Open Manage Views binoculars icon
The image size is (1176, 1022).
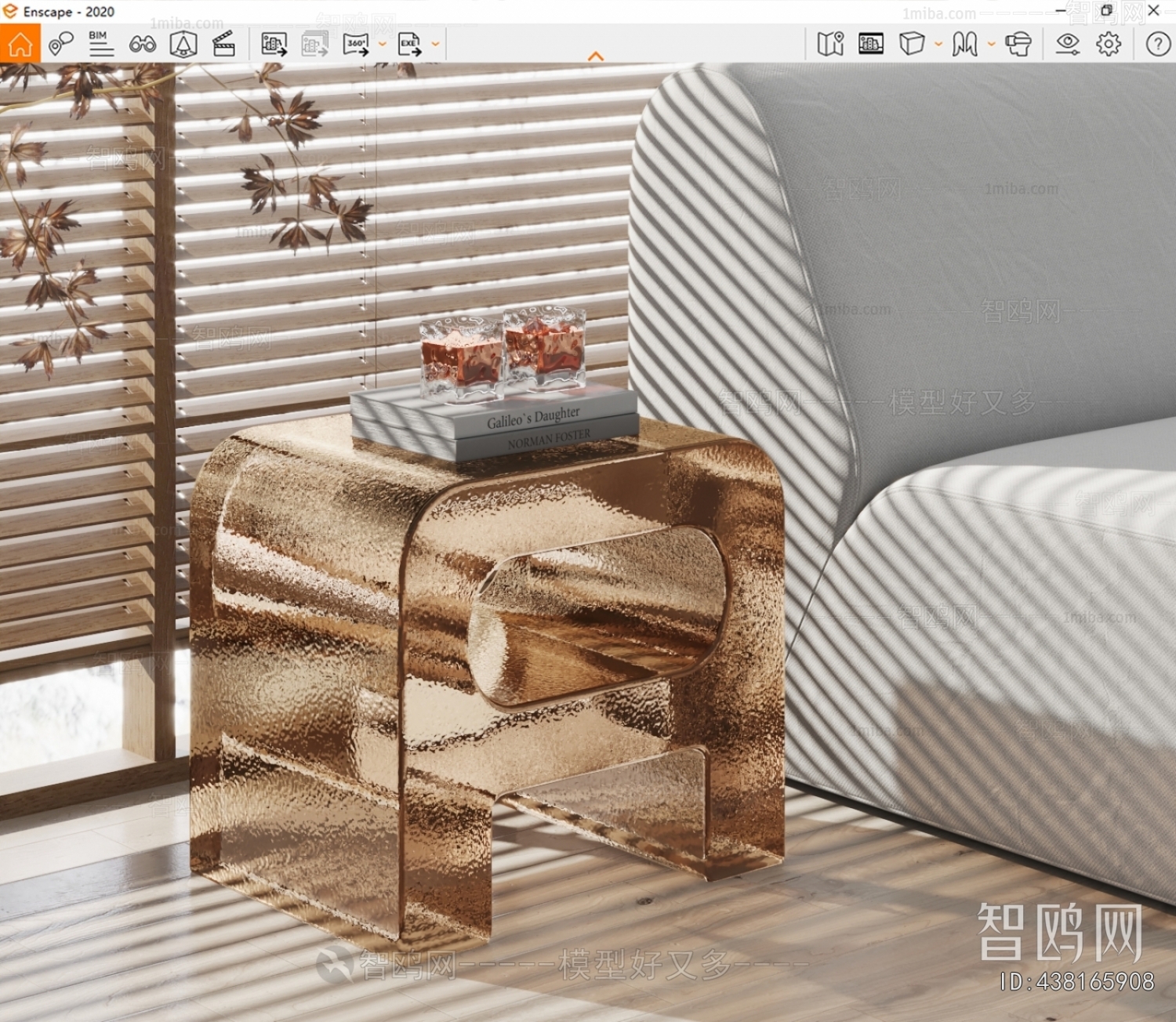point(143,45)
